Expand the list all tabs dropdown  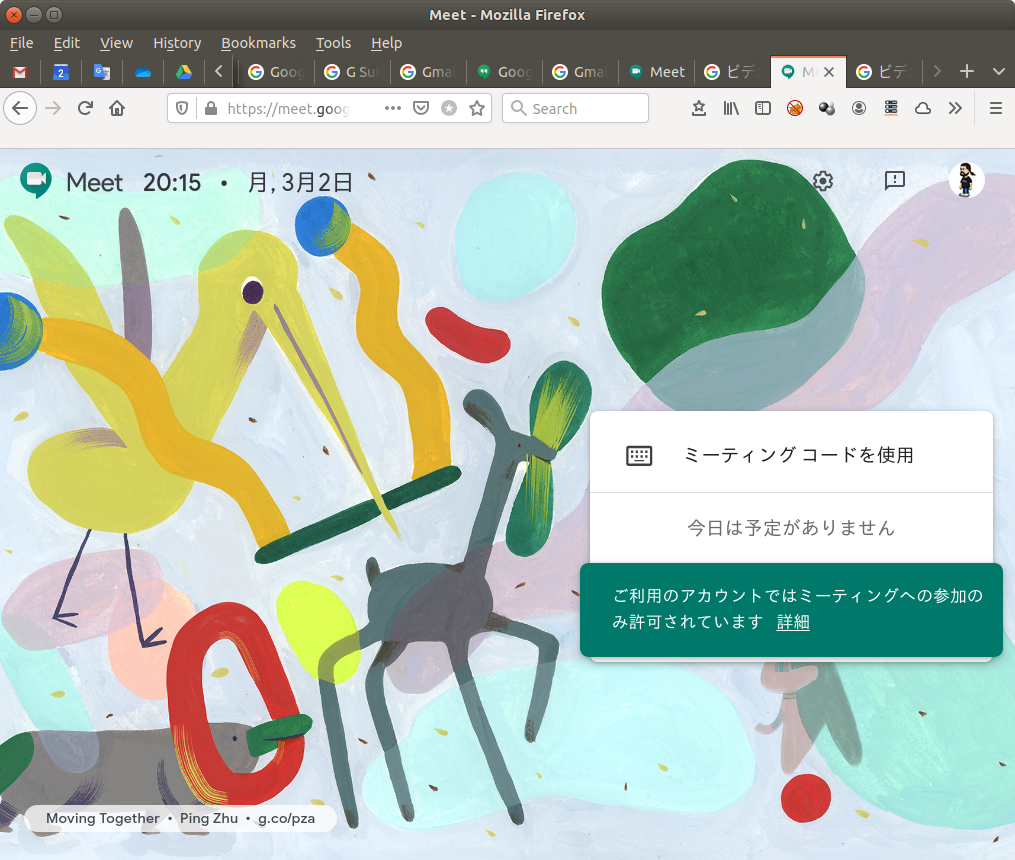point(998,72)
